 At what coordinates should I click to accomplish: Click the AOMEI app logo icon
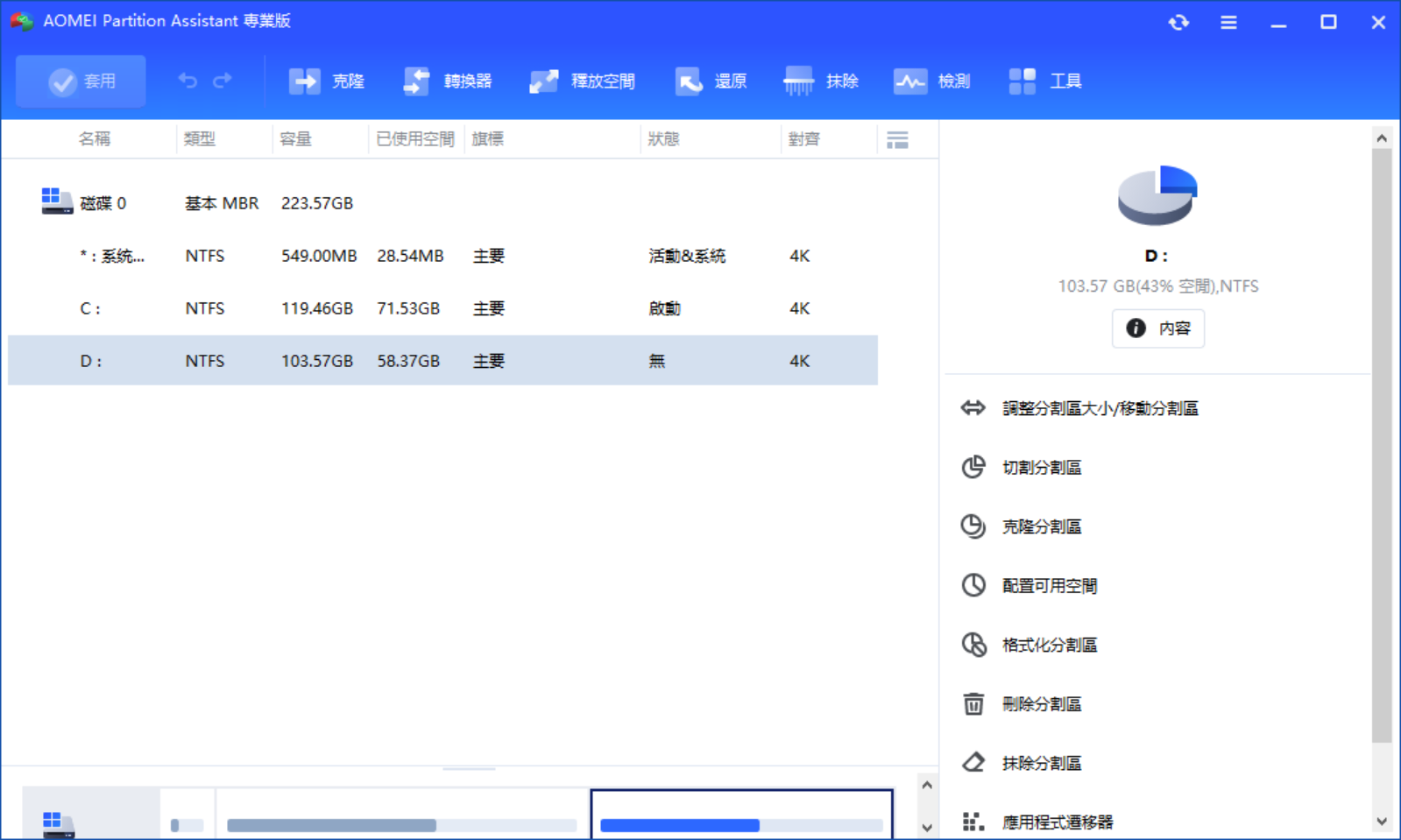[21, 21]
